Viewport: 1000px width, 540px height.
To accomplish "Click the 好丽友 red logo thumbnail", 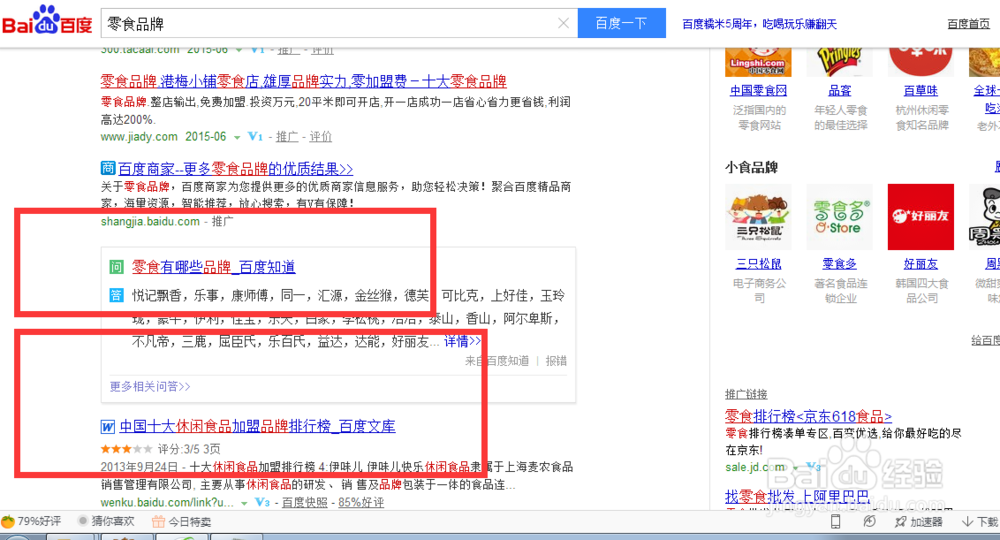I will [920, 217].
